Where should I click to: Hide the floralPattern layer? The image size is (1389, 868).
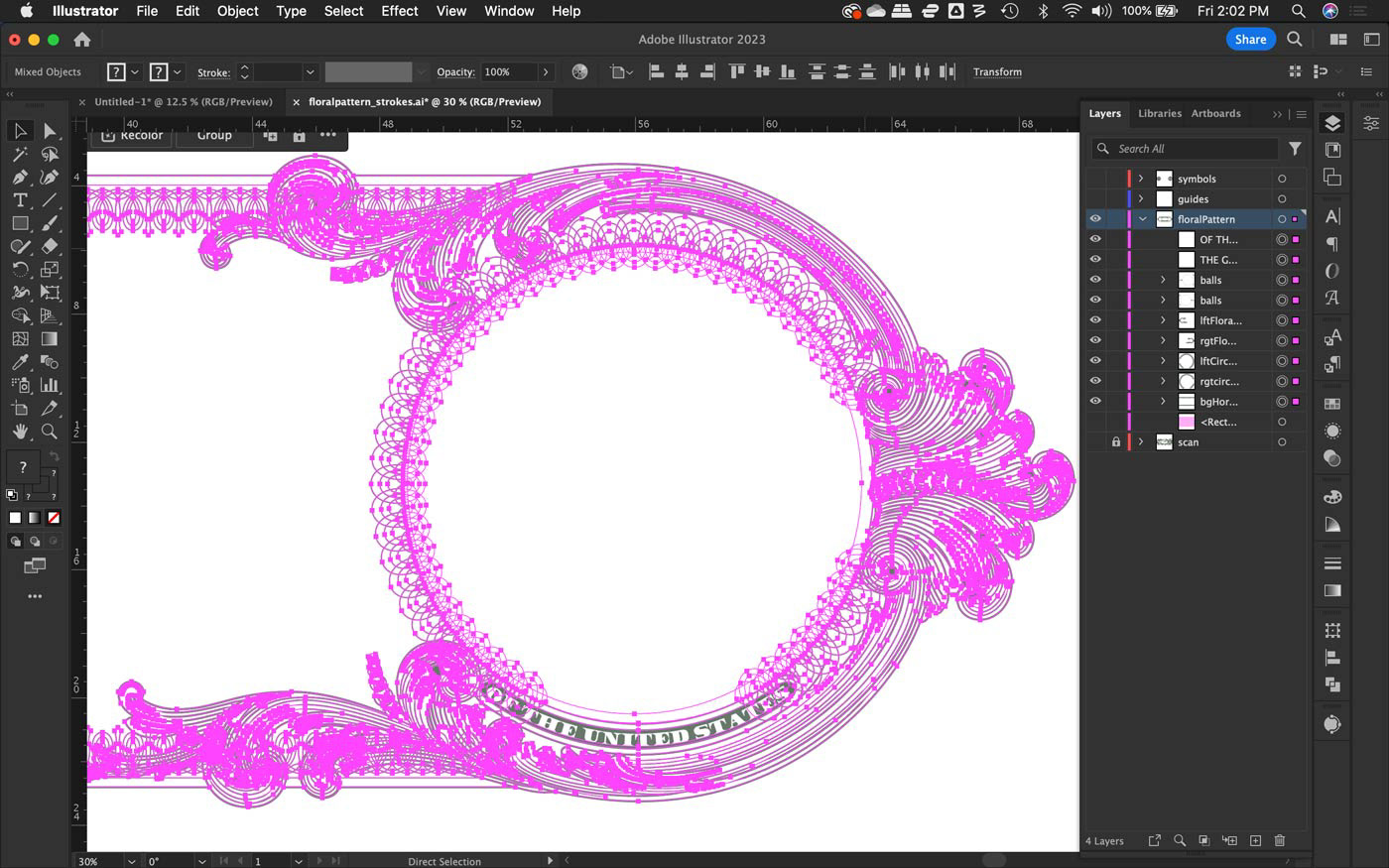pos(1095,219)
